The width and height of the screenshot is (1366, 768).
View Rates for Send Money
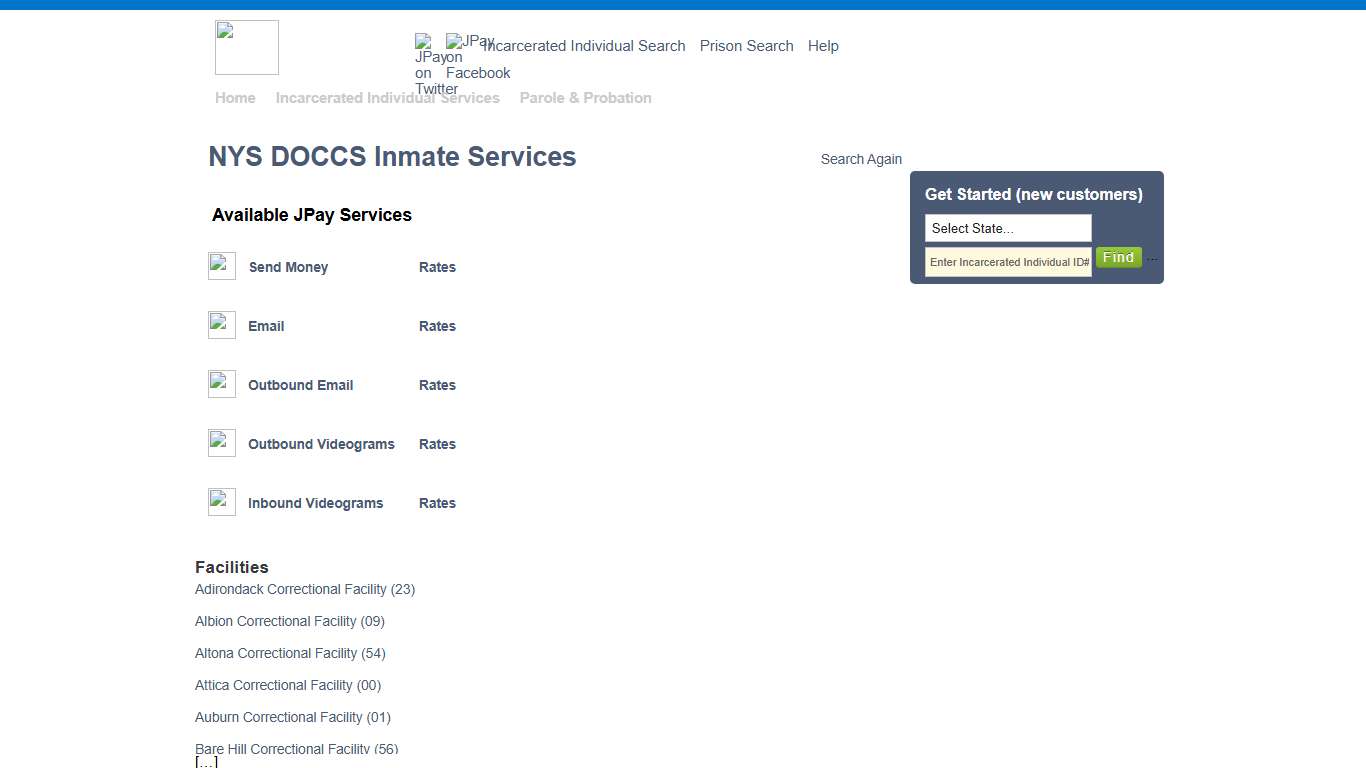(437, 267)
